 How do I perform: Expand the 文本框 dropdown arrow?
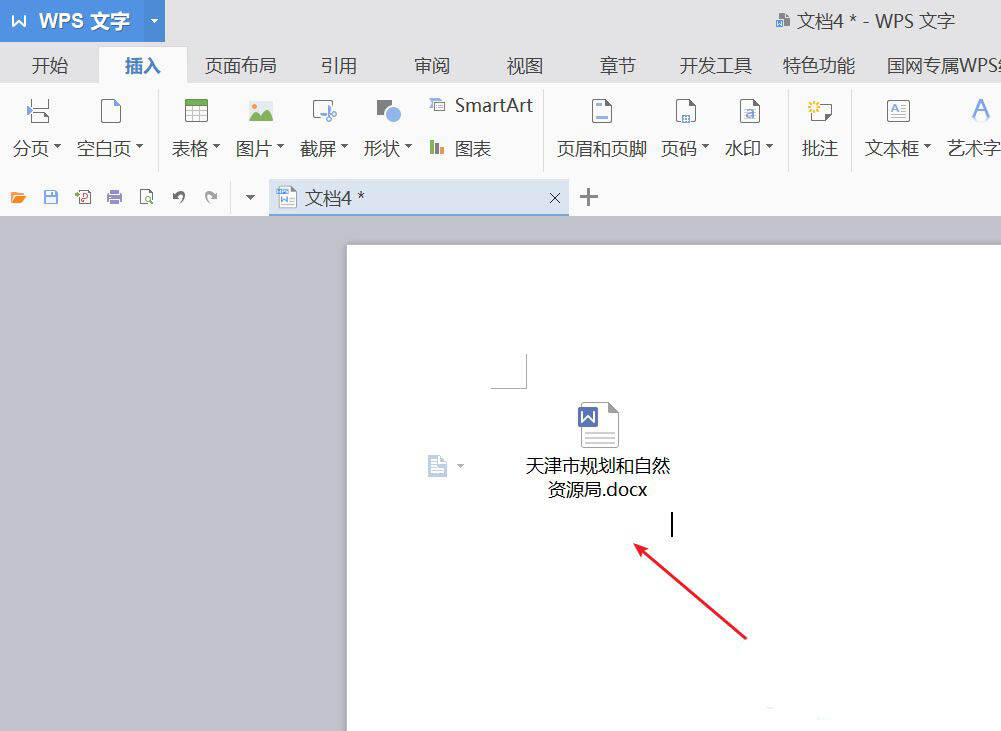point(927,147)
